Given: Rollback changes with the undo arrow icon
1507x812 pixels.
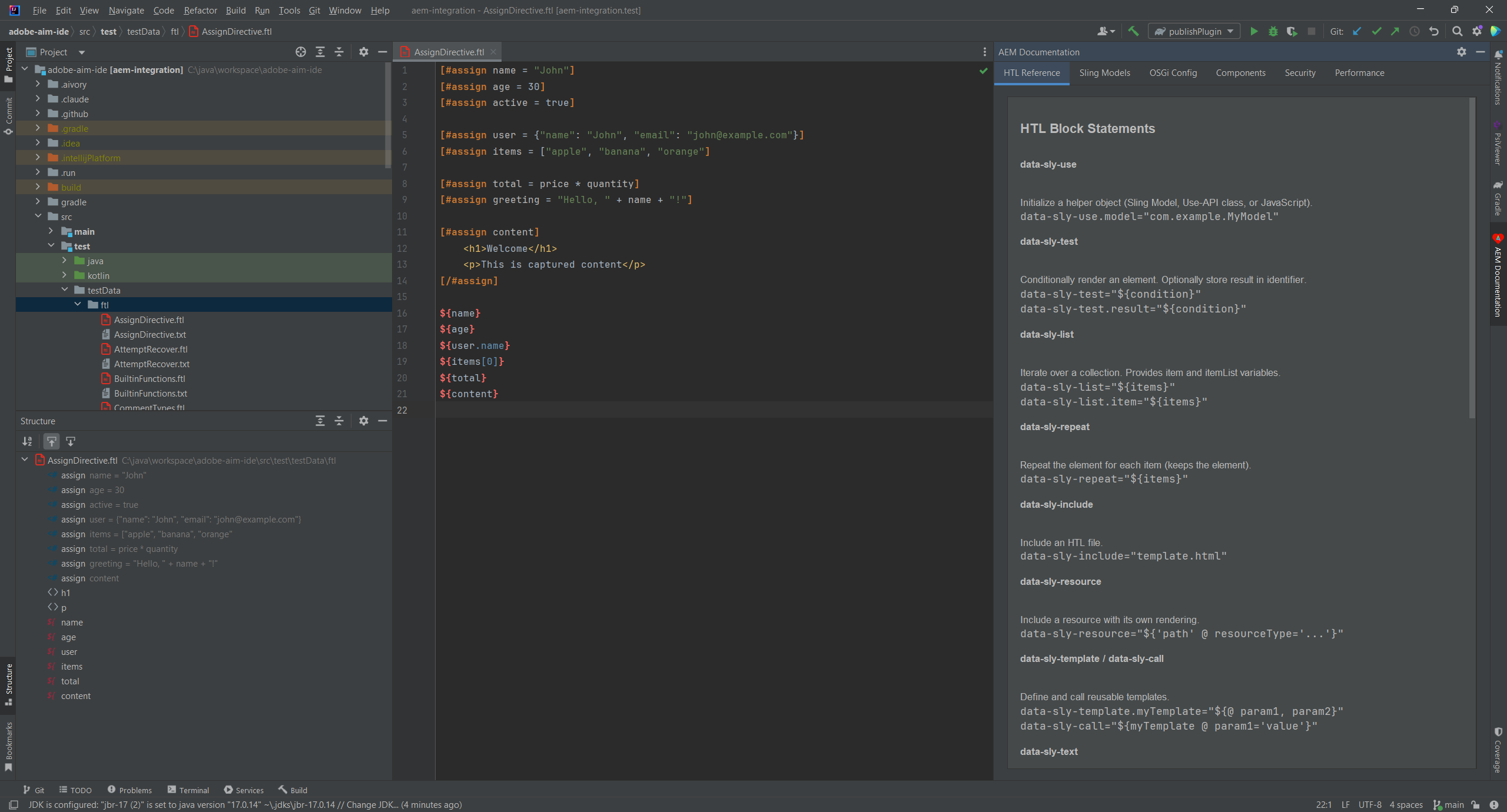Looking at the screenshot, I should point(1434,32).
